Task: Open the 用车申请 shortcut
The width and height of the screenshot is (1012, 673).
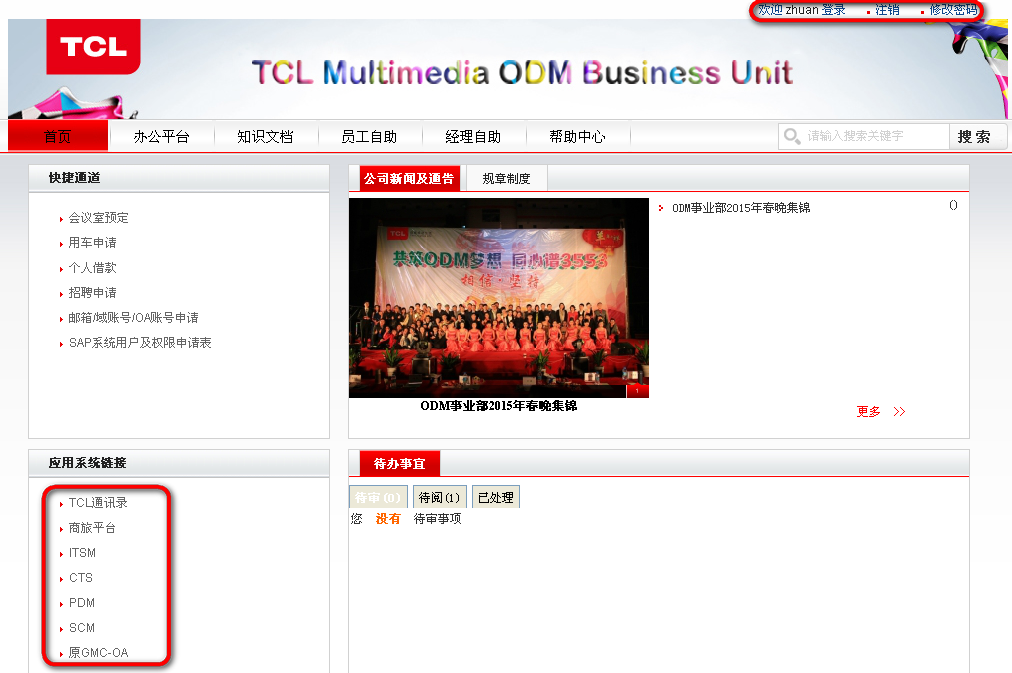Action: pos(92,243)
